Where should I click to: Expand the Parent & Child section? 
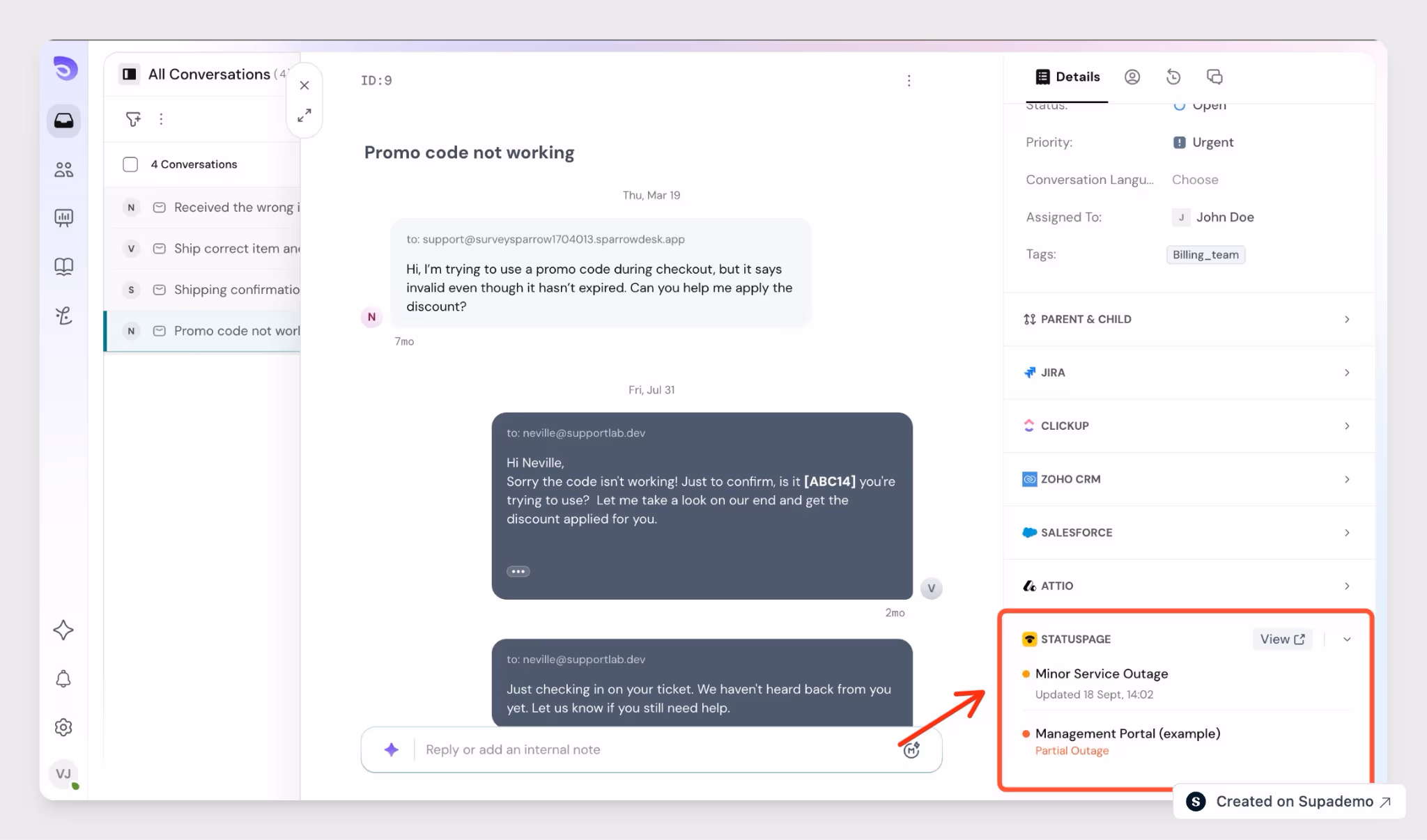1188,319
